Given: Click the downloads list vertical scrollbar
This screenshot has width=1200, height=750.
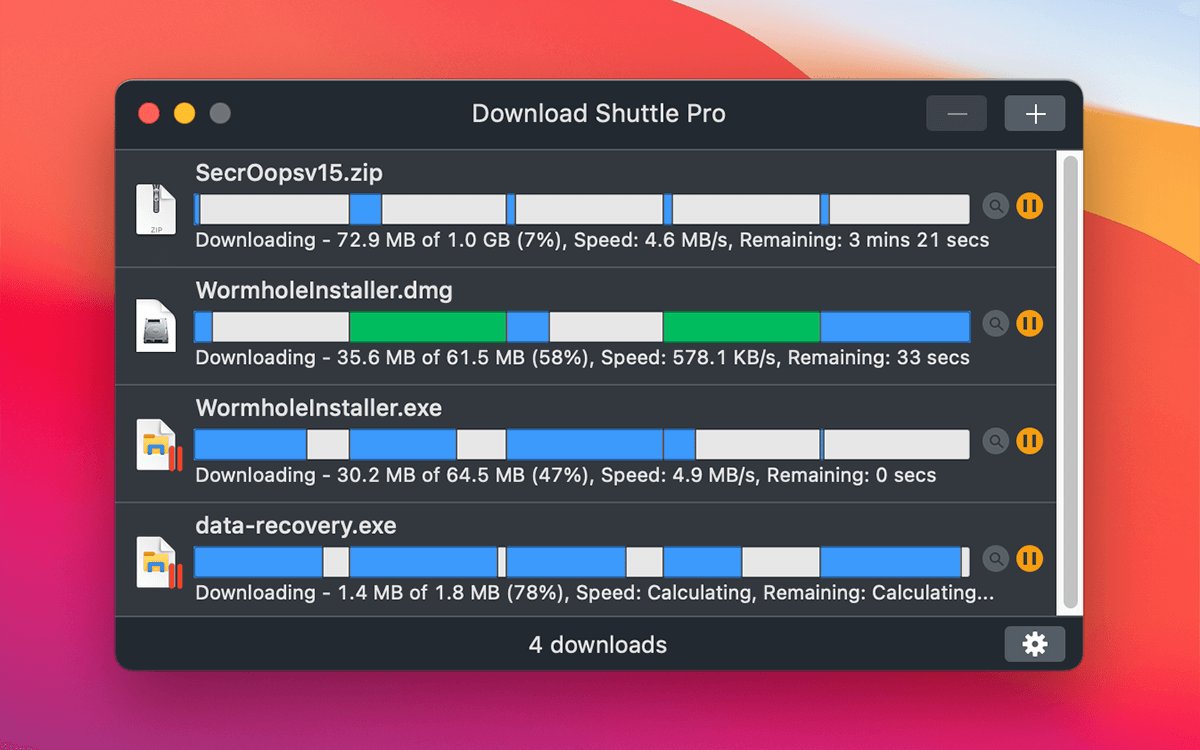Looking at the screenshot, I should pyautogui.click(x=1070, y=383).
